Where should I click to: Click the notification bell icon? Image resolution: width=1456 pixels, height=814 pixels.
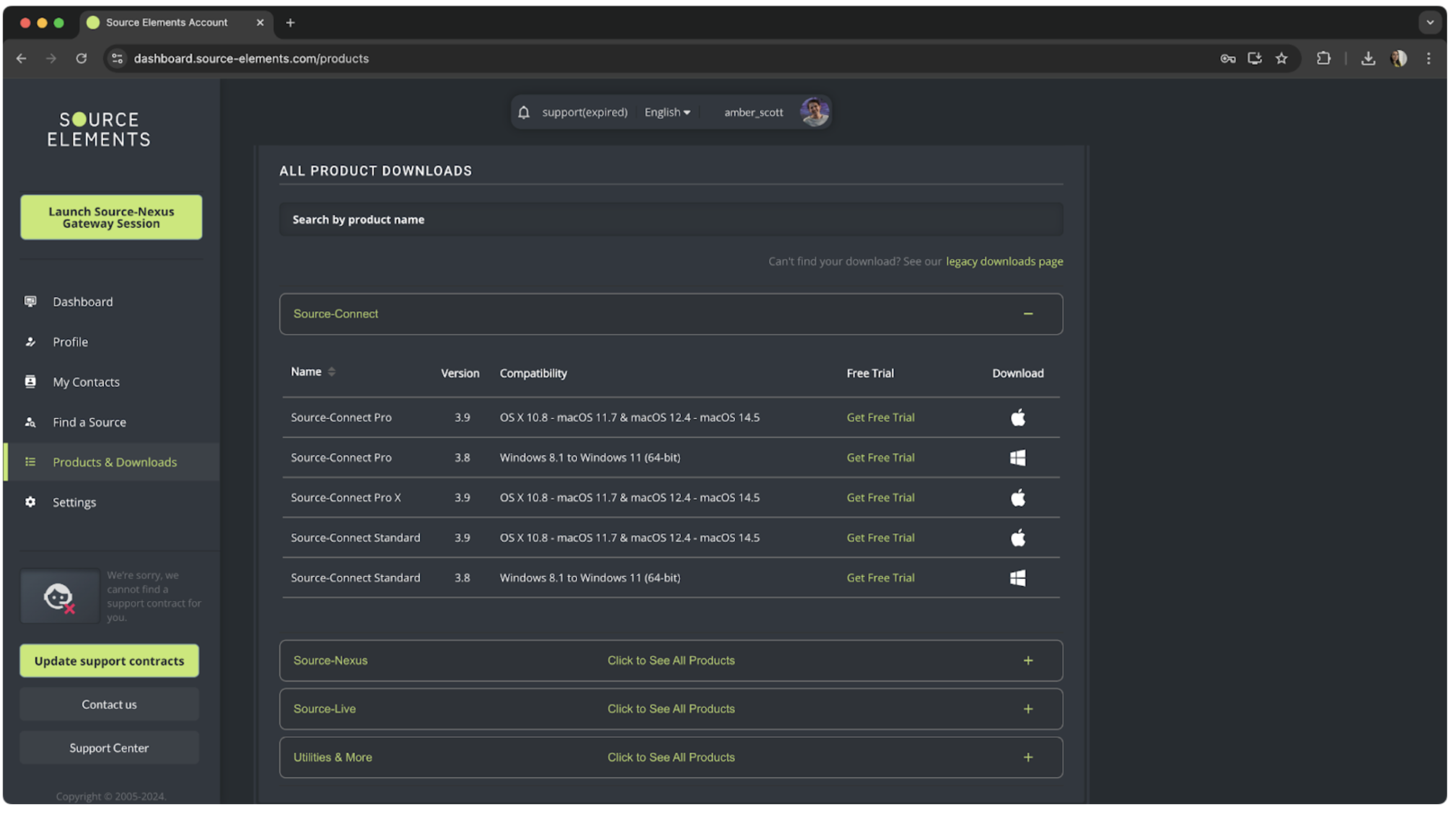[x=524, y=112]
